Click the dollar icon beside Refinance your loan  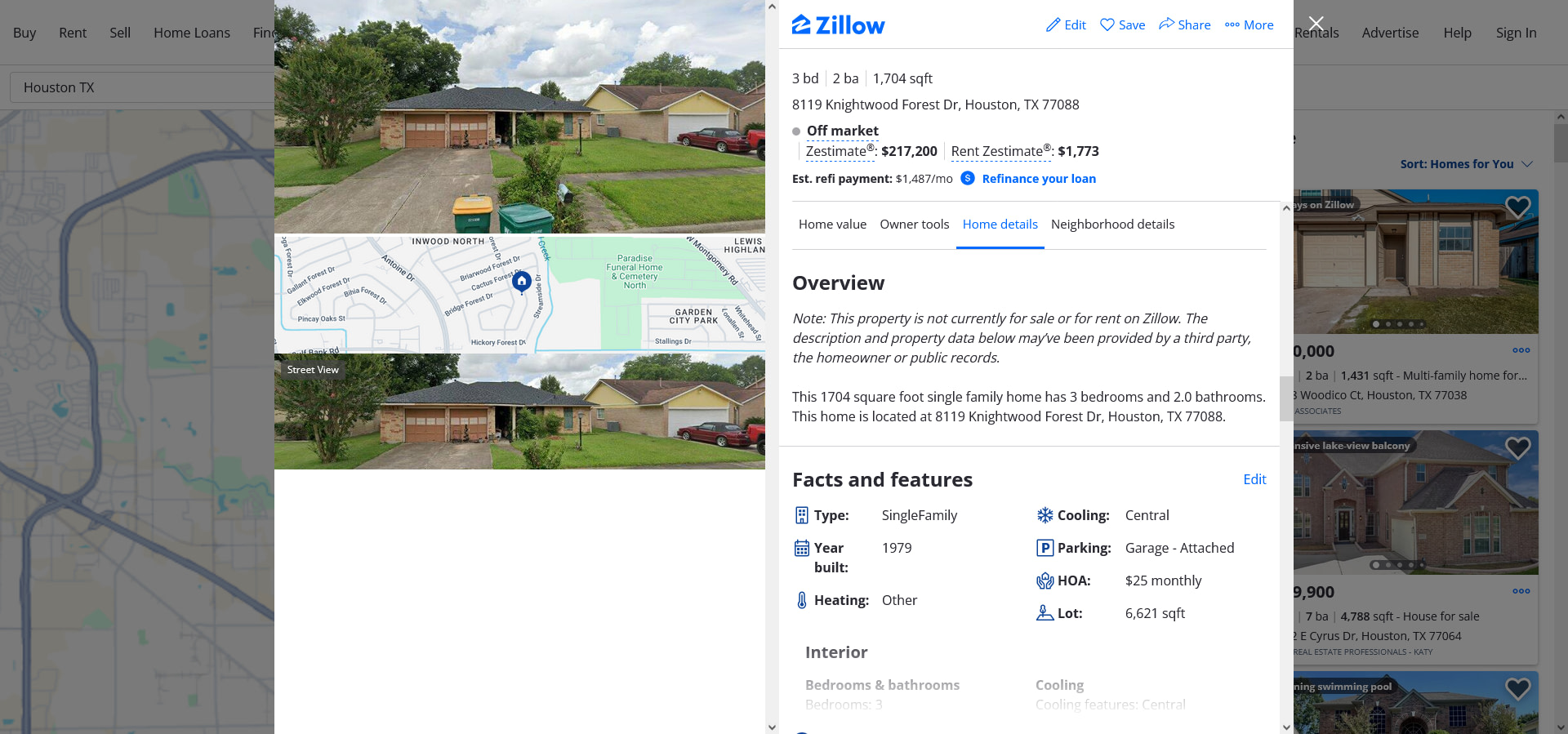pos(968,178)
